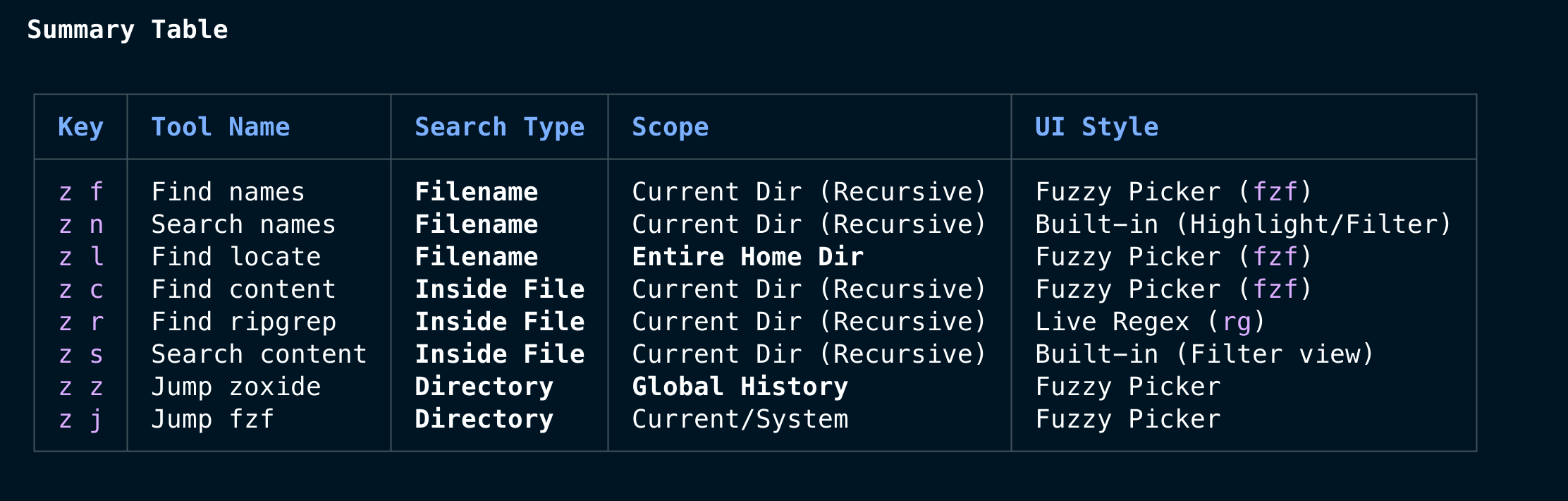Click 'Current Dir (Recursive)' in Search content row
Viewport: 1568px width, 501px height.
tap(809, 354)
